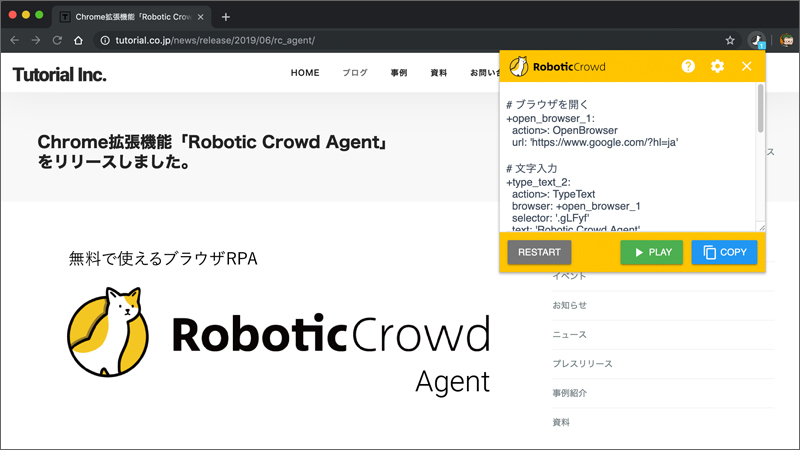Click the browser forward arrow
800x450 pixels.
(36, 40)
